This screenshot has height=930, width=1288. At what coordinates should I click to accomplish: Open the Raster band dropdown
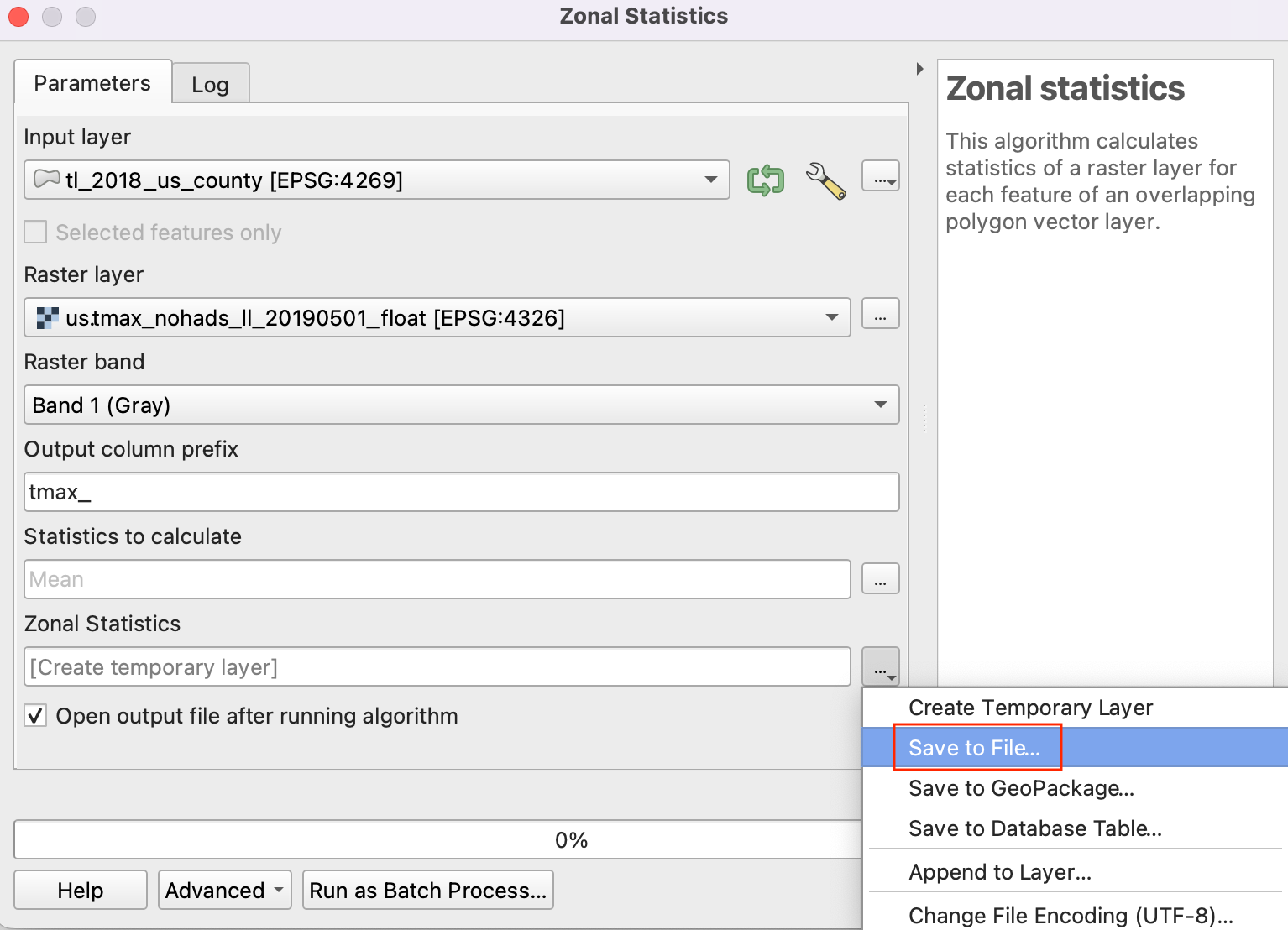880,405
